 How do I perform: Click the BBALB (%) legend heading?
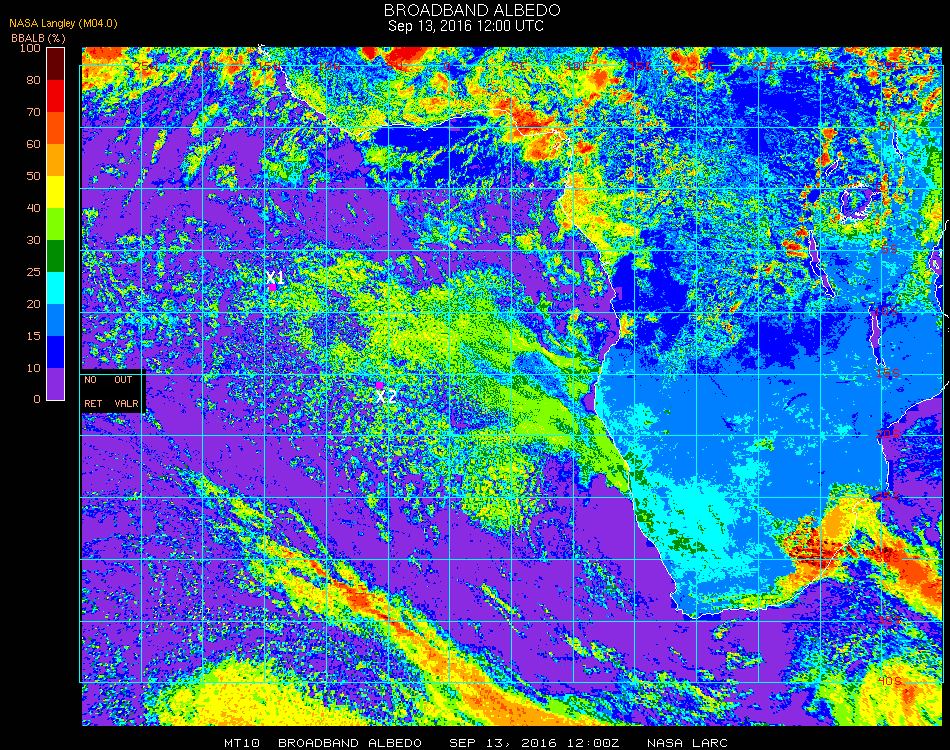pos(38,38)
